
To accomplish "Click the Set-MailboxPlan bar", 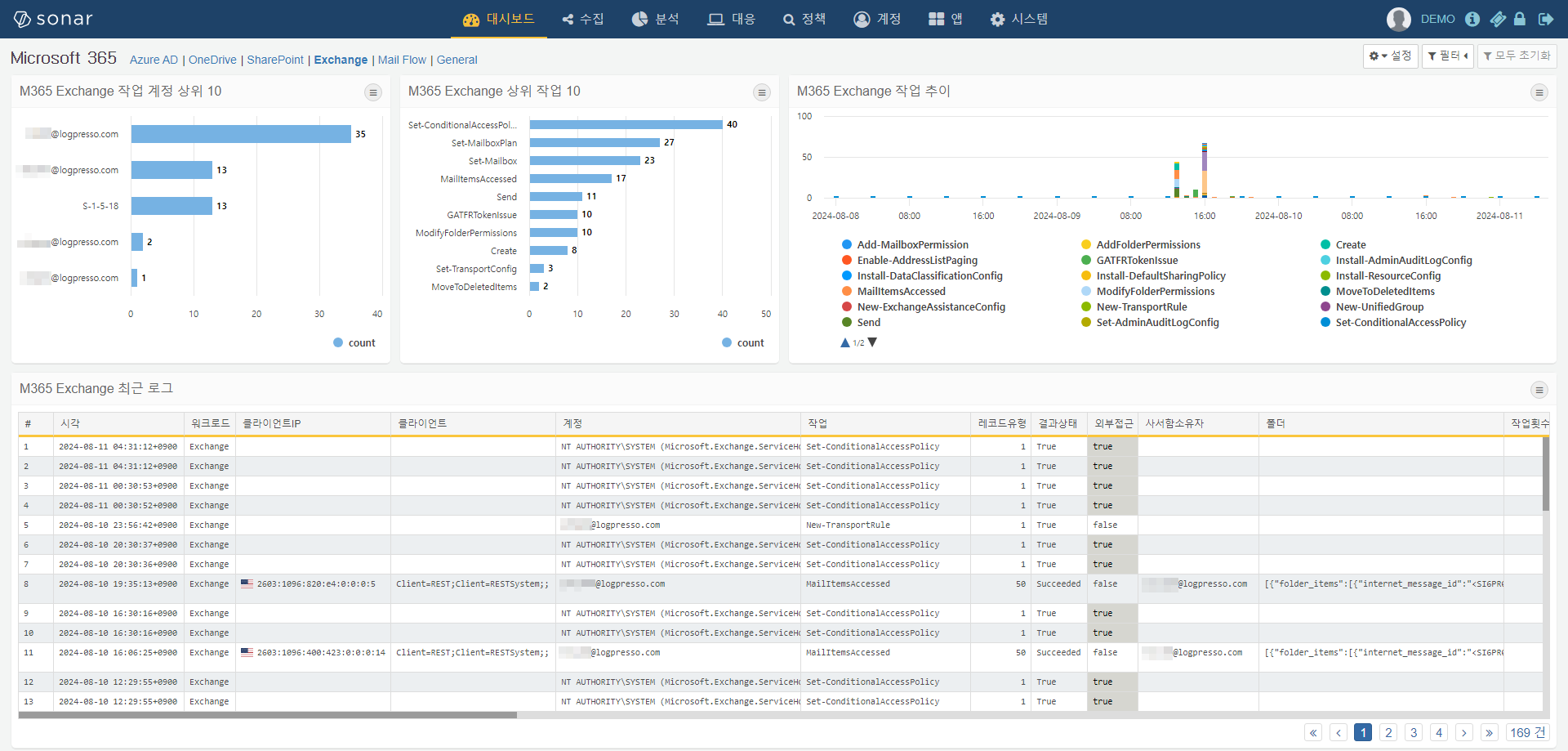I will click(595, 142).
